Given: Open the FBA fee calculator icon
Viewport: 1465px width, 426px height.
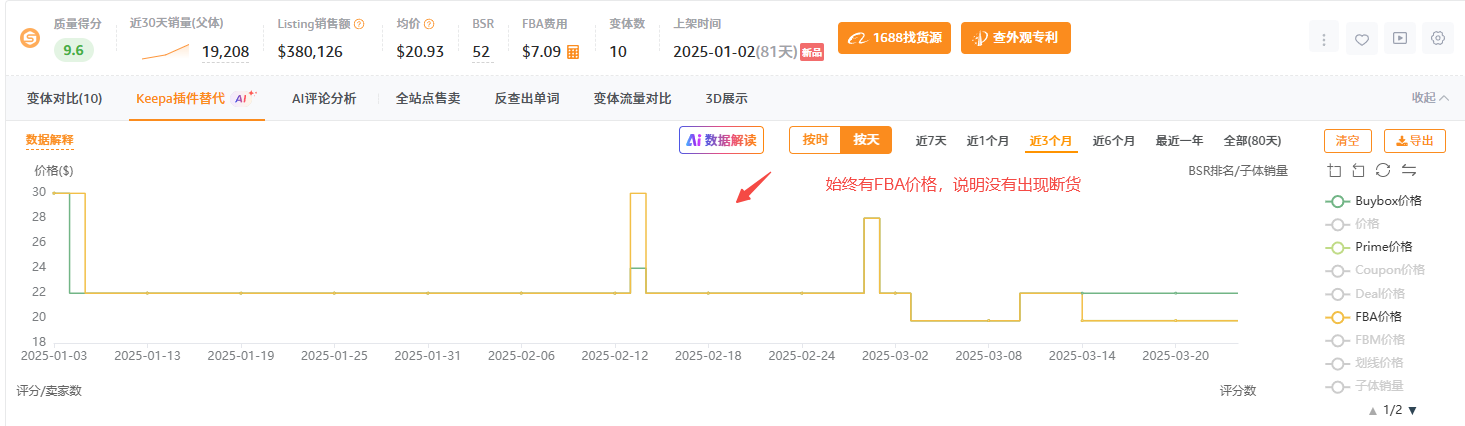Looking at the screenshot, I should pyautogui.click(x=573, y=52).
